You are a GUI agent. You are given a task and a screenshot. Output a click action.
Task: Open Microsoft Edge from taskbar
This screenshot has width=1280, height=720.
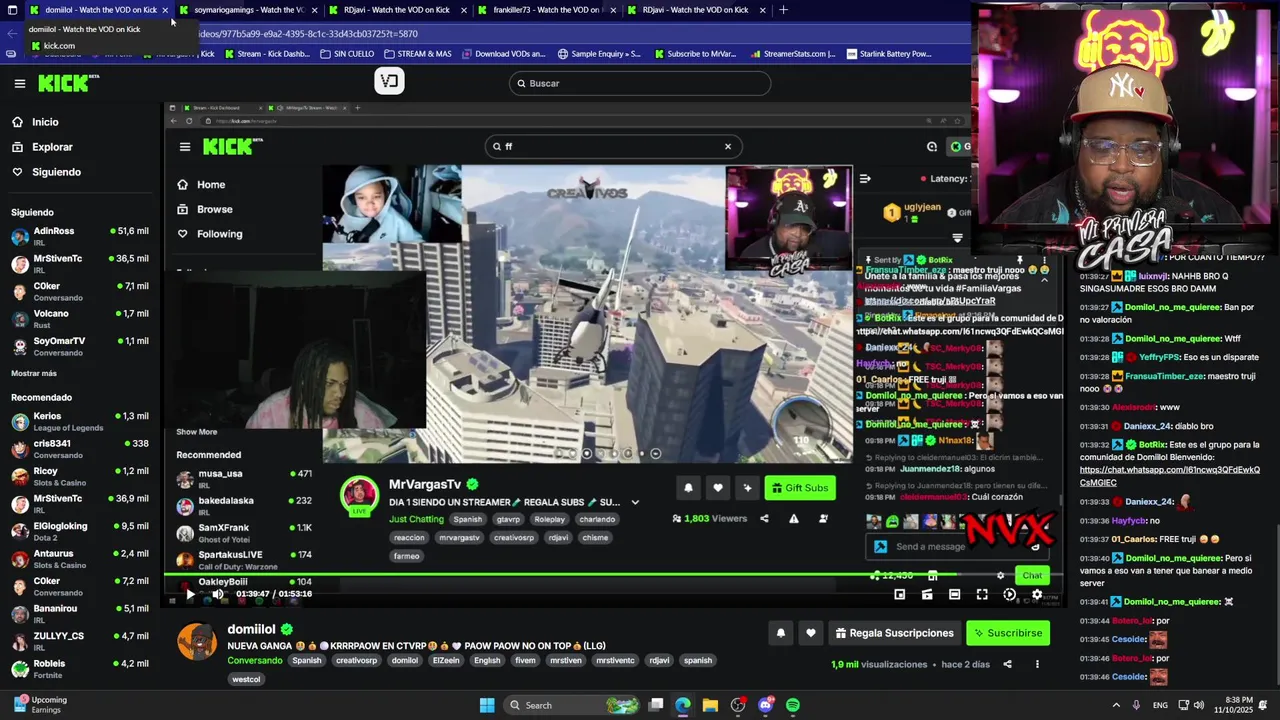[683, 705]
